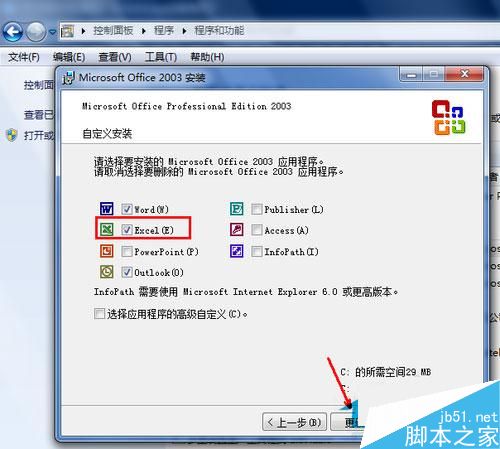500x449 pixels.
Task: Open the 文件(F) menu
Action: [x=24, y=57]
